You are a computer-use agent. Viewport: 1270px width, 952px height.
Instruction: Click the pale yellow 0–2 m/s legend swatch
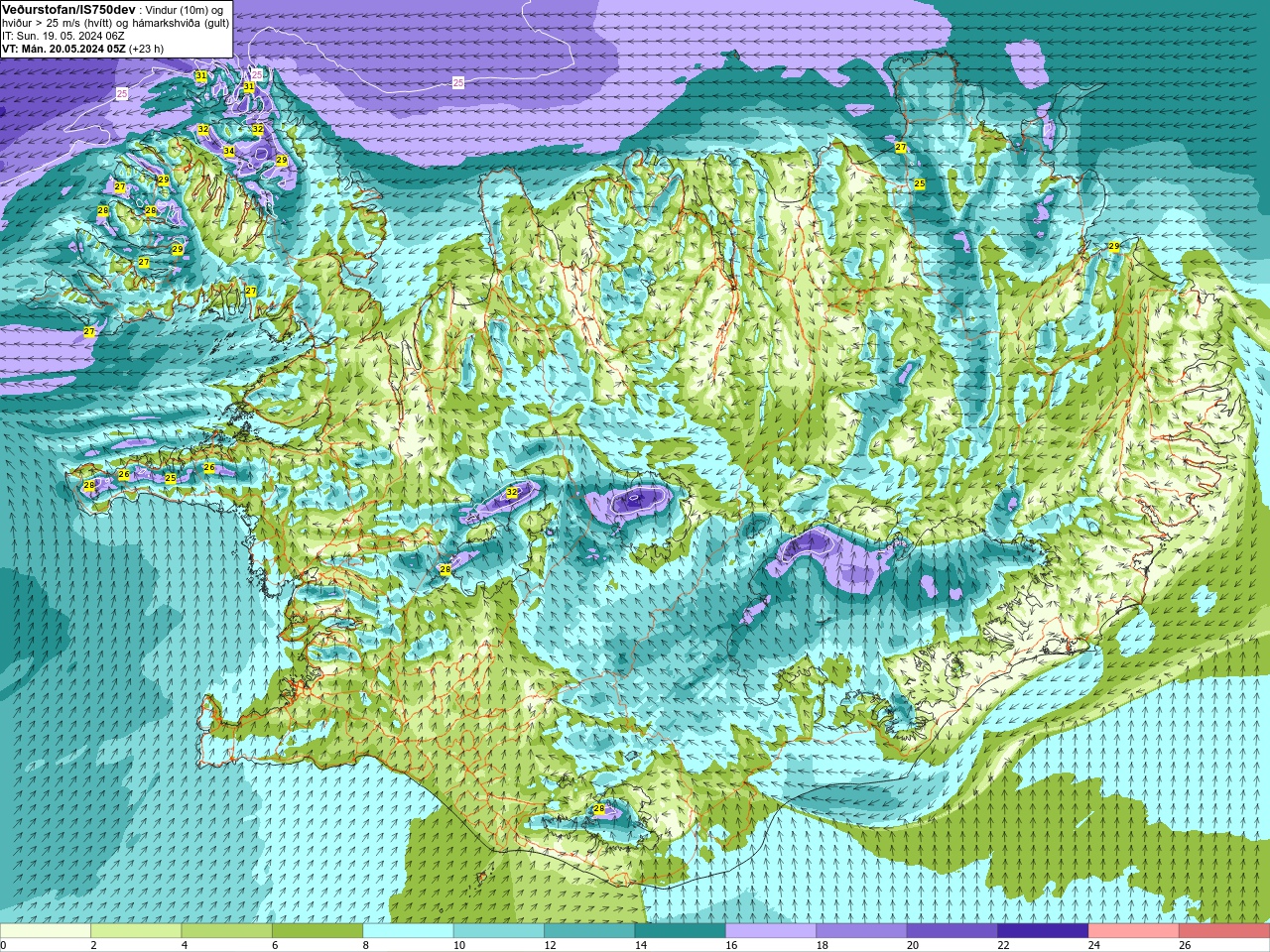[46, 931]
